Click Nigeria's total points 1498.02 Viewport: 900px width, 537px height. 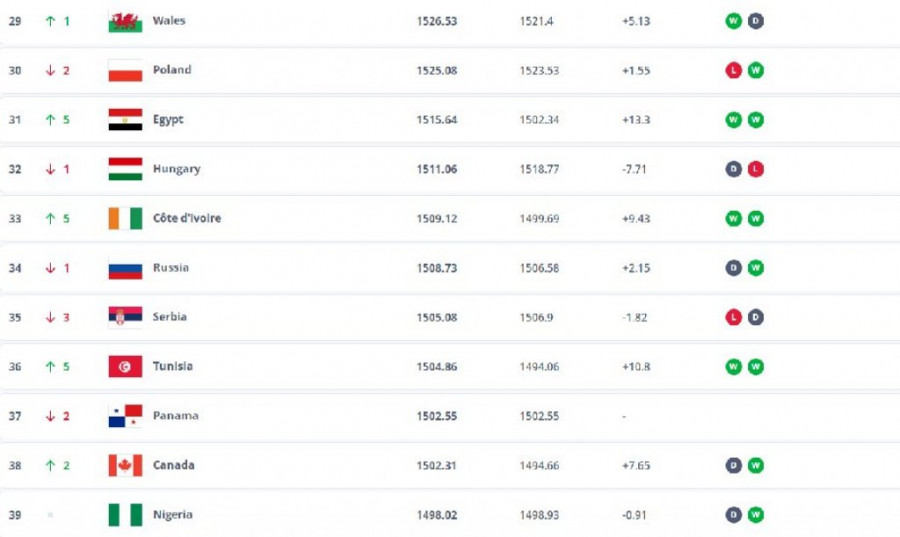(x=437, y=515)
